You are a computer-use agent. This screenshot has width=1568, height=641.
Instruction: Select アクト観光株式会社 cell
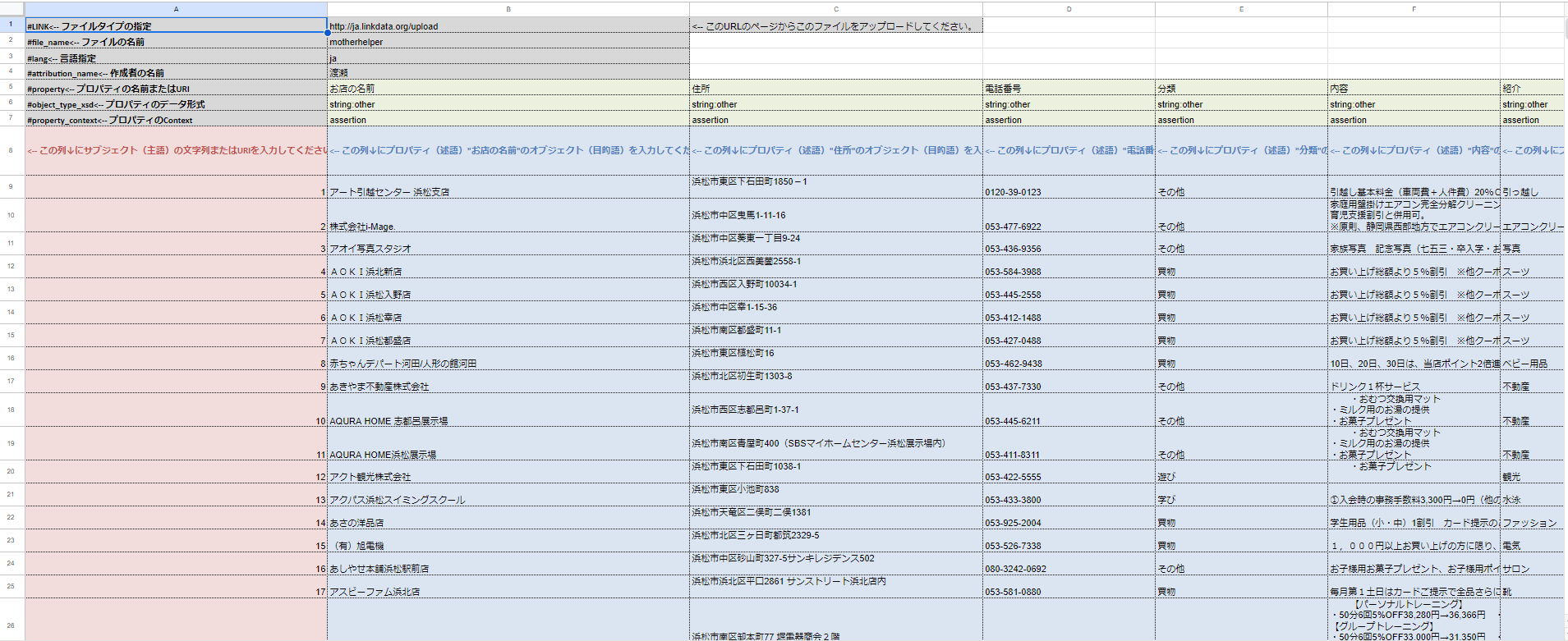click(x=508, y=472)
